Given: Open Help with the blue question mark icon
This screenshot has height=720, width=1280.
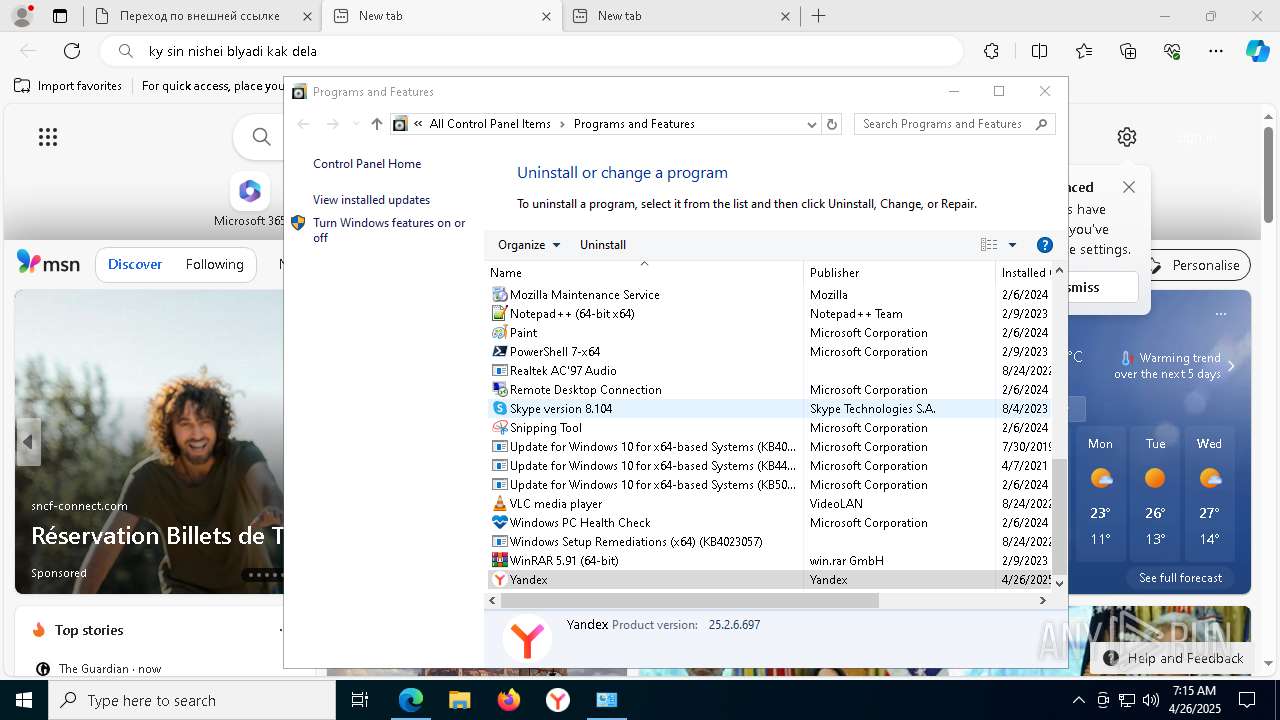Looking at the screenshot, I should pos(1045,245).
